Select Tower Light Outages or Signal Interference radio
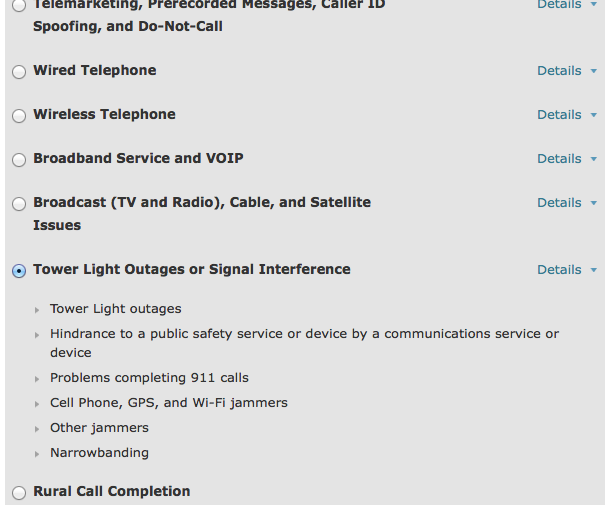608x505 pixels. [x=19, y=271]
